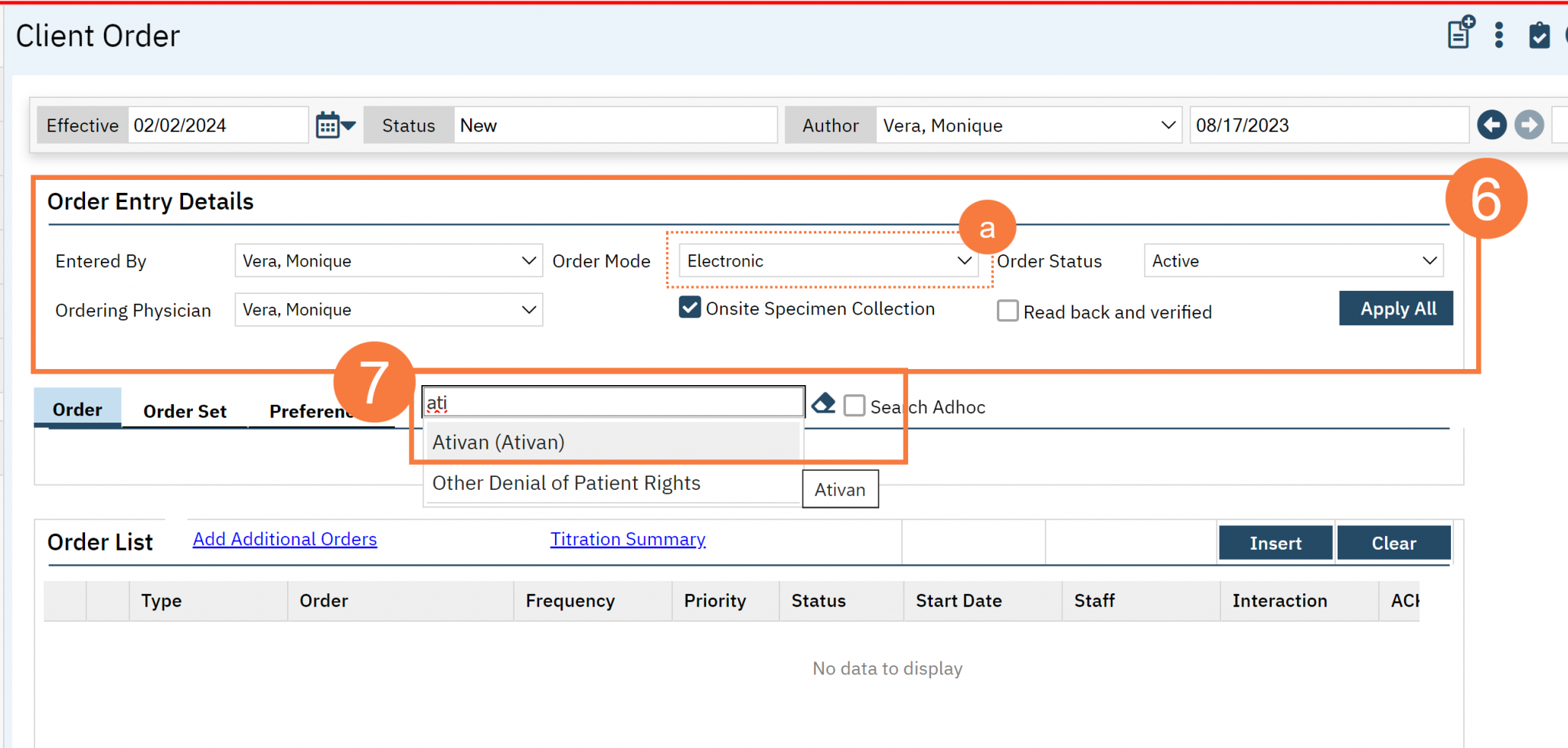Viewport: 1568px width, 748px height.
Task: Click the clipboard checkmark icon
Action: coord(1540,34)
